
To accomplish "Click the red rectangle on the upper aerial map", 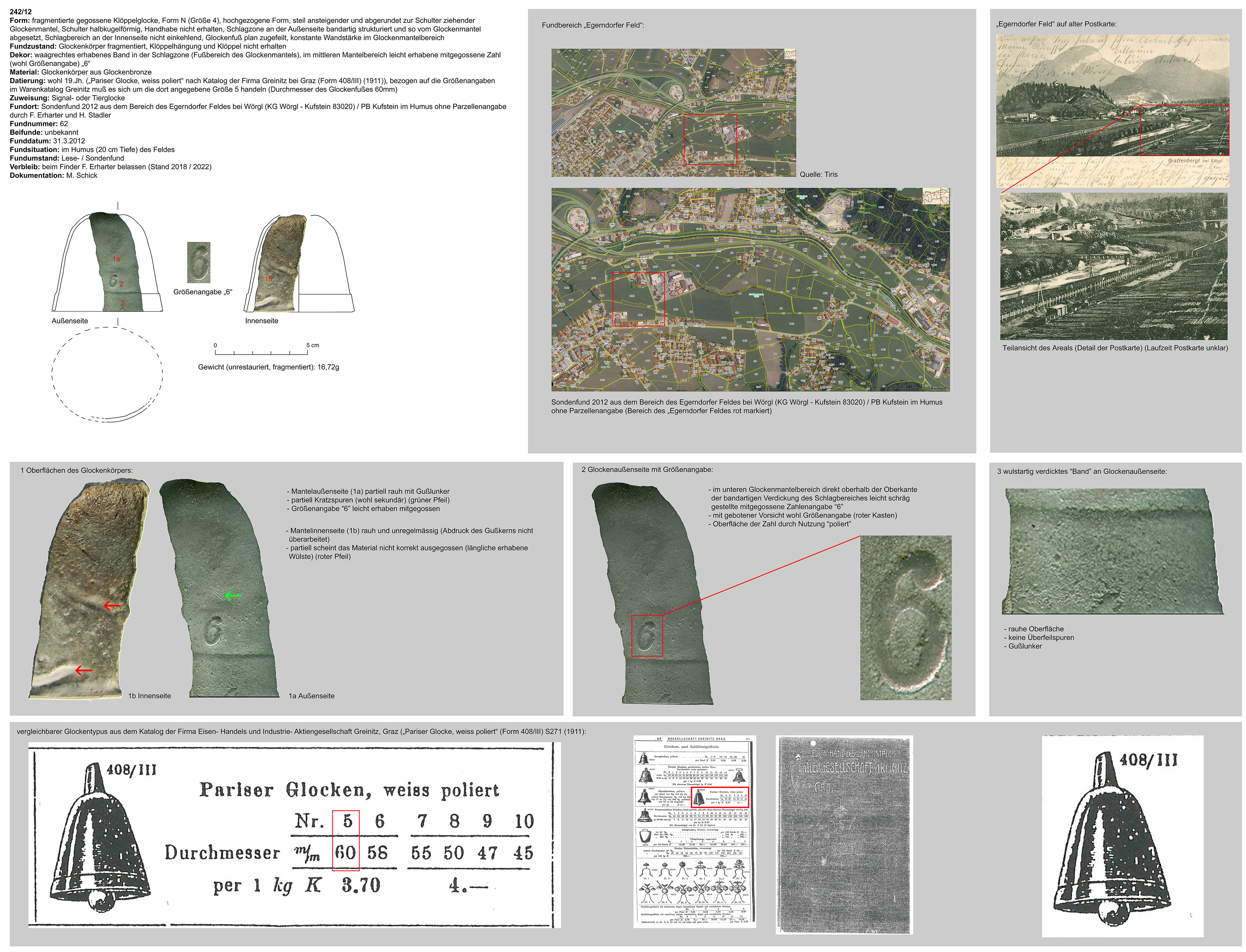I will 710,139.
